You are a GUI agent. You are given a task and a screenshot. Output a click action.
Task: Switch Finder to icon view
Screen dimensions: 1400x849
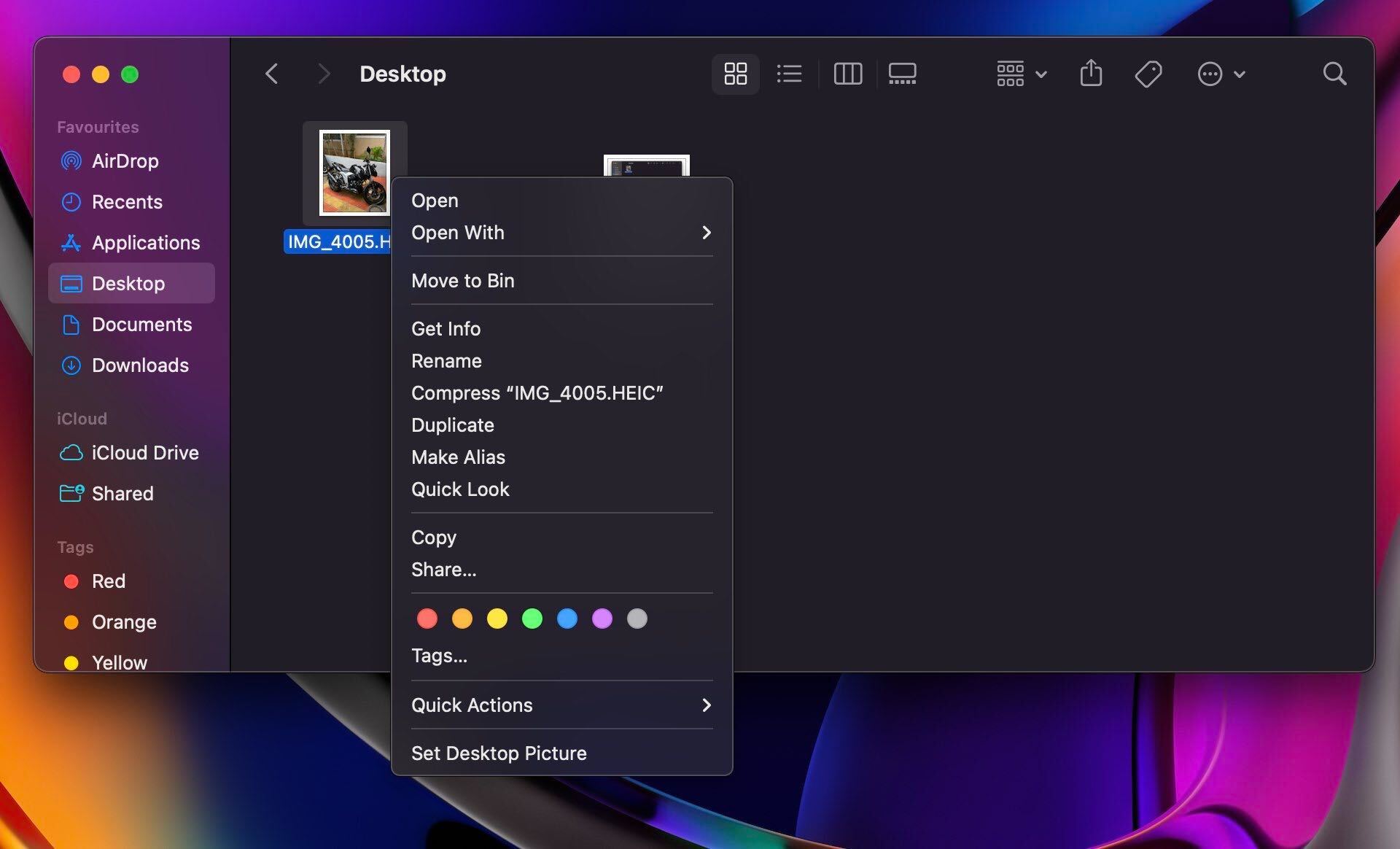pos(735,74)
